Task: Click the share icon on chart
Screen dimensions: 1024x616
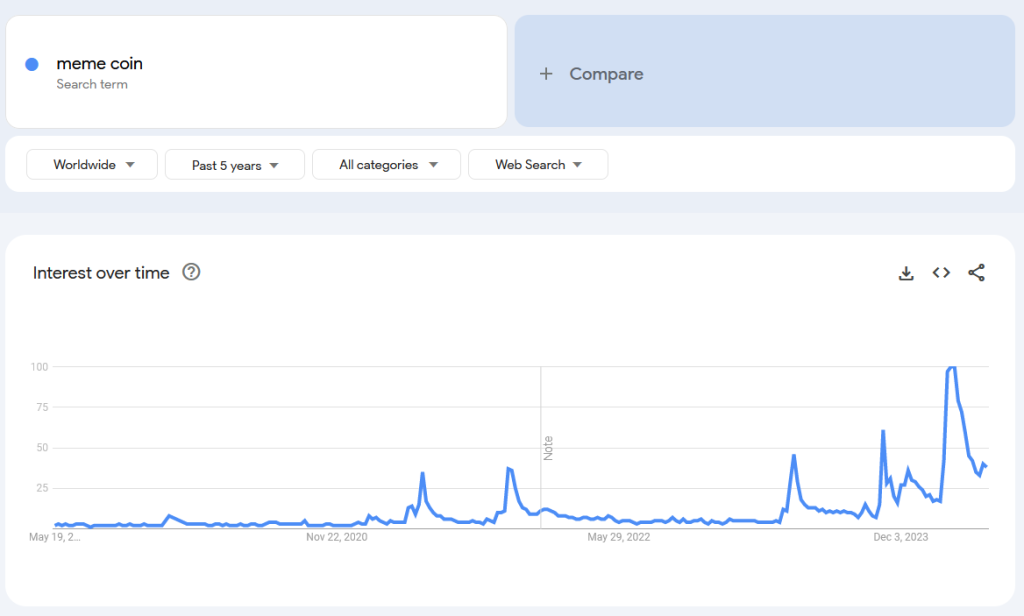Action: coord(977,273)
